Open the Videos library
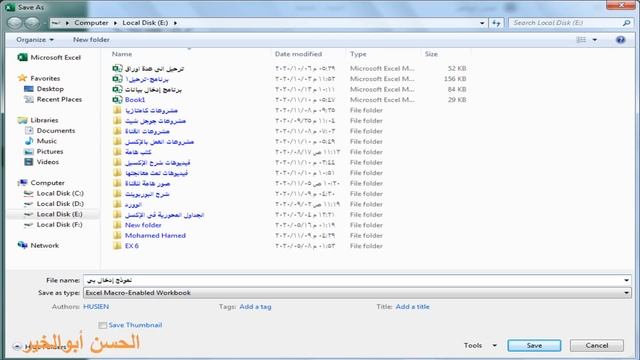 tap(48, 162)
